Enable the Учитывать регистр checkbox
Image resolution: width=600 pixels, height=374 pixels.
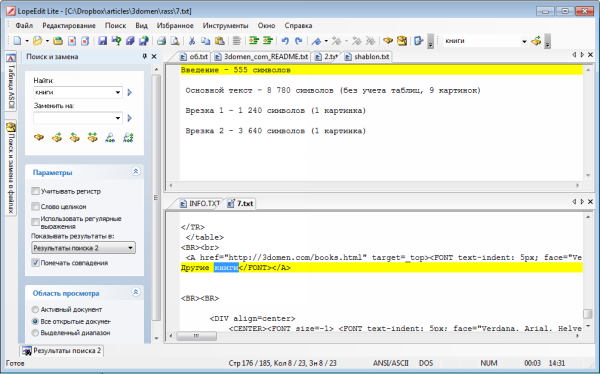[x=36, y=191]
